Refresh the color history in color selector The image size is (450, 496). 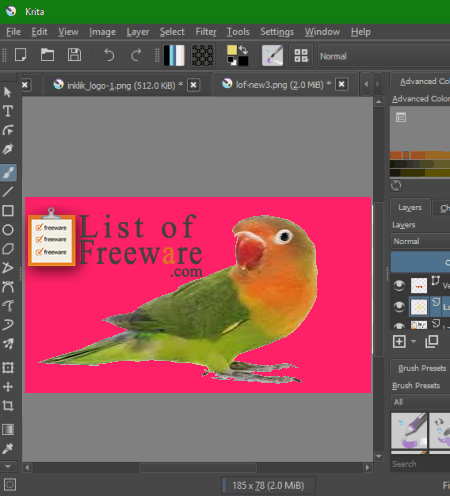(x=396, y=186)
